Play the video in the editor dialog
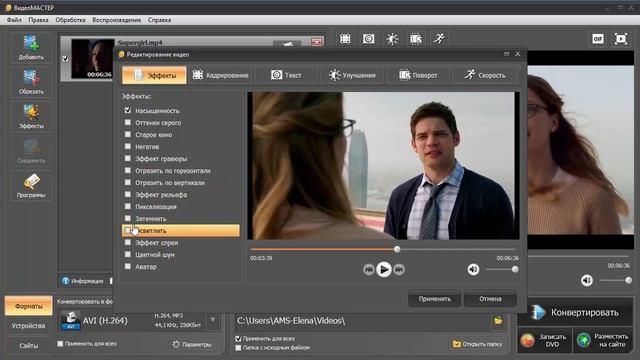640x360 pixels. click(384, 269)
